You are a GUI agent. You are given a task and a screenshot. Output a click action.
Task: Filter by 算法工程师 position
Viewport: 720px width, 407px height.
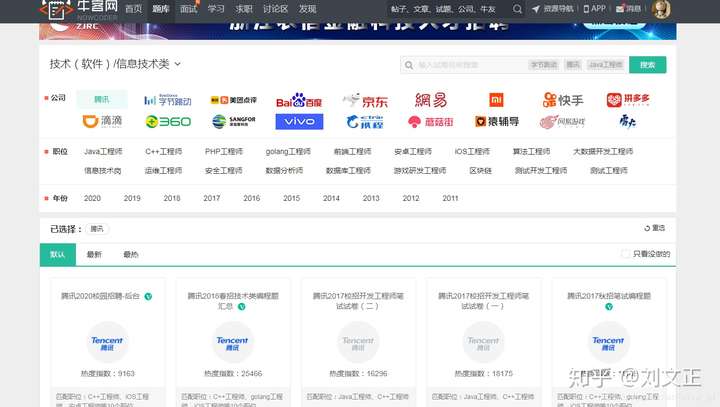tap(531, 152)
